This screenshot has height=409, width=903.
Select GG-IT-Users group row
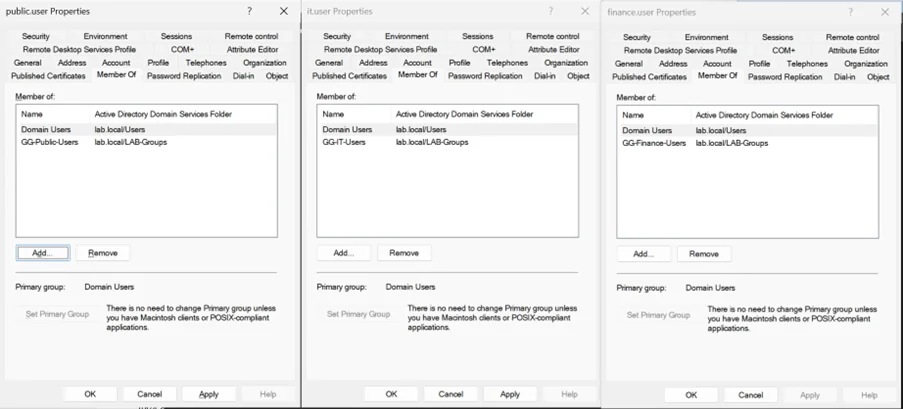447,142
